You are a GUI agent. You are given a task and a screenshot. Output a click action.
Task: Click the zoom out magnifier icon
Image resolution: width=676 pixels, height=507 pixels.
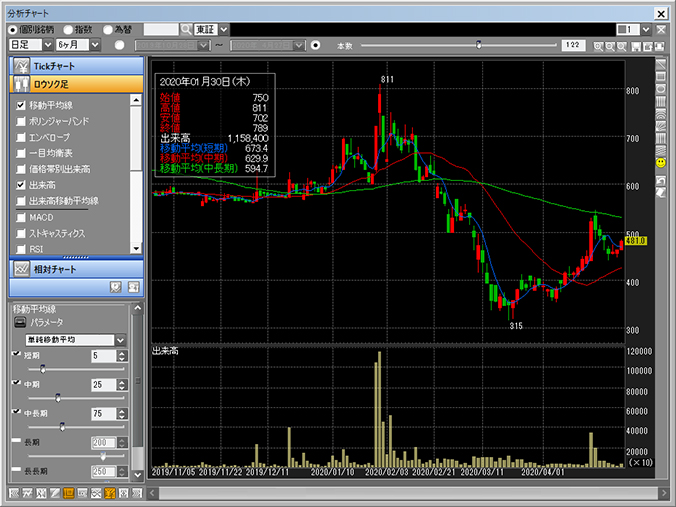point(610,46)
